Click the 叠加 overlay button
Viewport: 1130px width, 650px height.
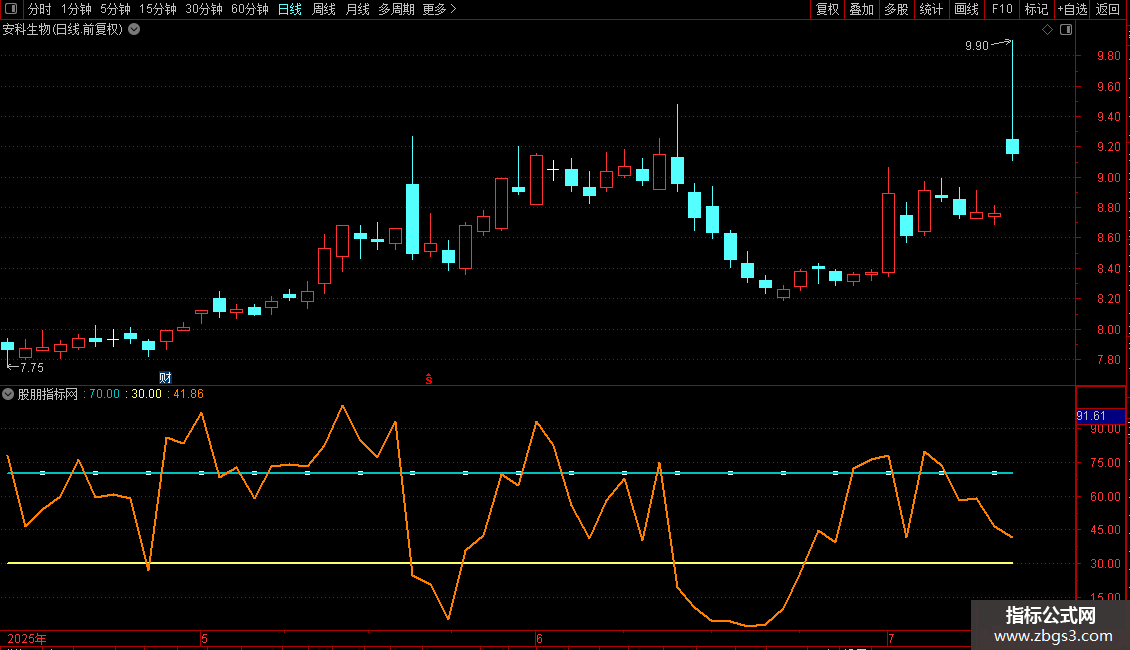[861, 9]
